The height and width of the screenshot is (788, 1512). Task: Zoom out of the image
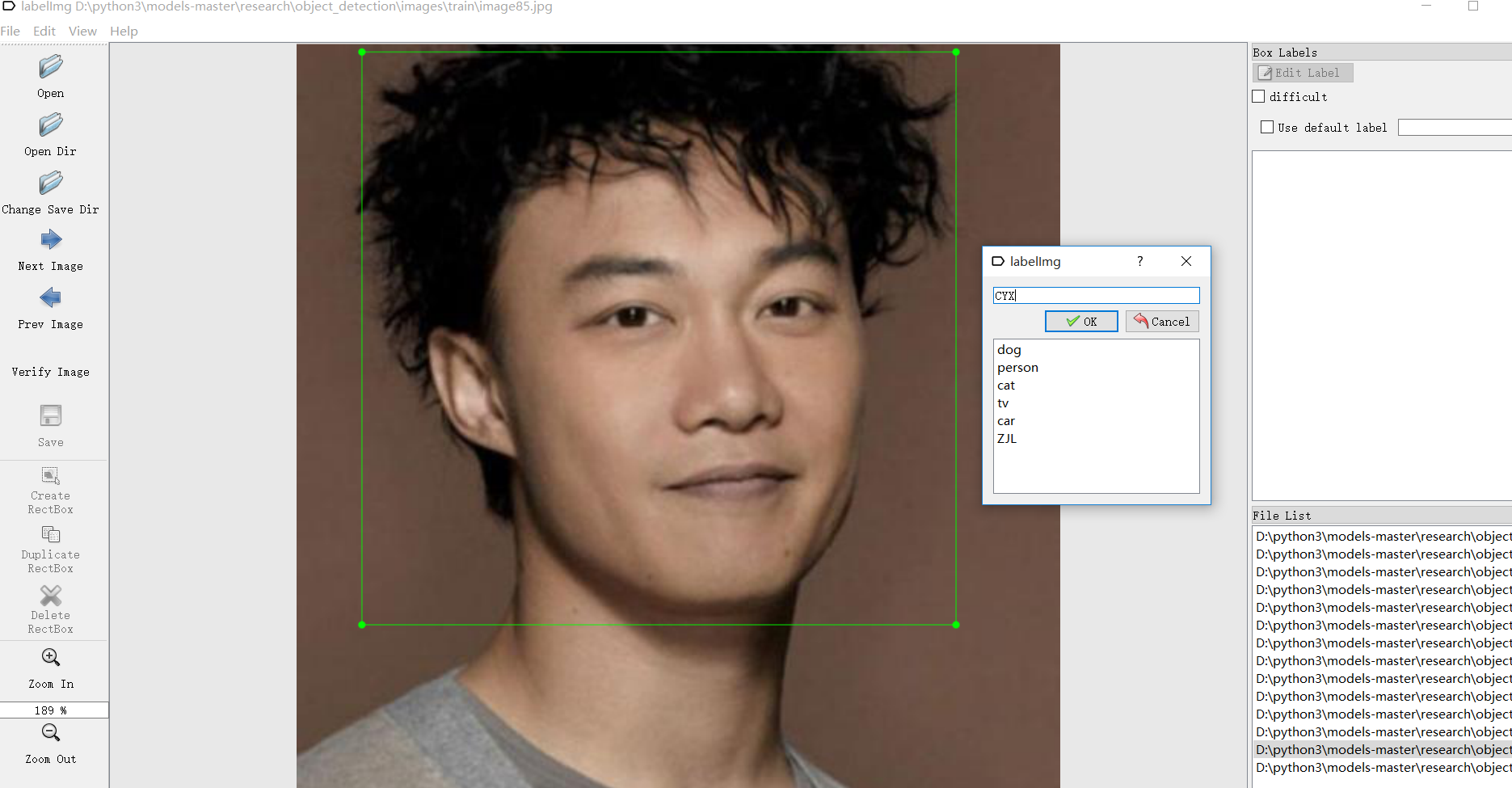tap(50, 733)
